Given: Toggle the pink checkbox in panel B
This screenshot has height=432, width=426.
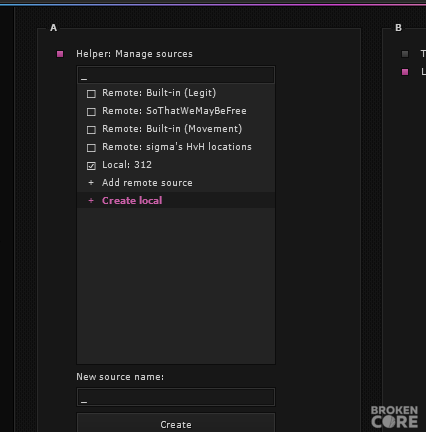Looking at the screenshot, I should [405, 72].
